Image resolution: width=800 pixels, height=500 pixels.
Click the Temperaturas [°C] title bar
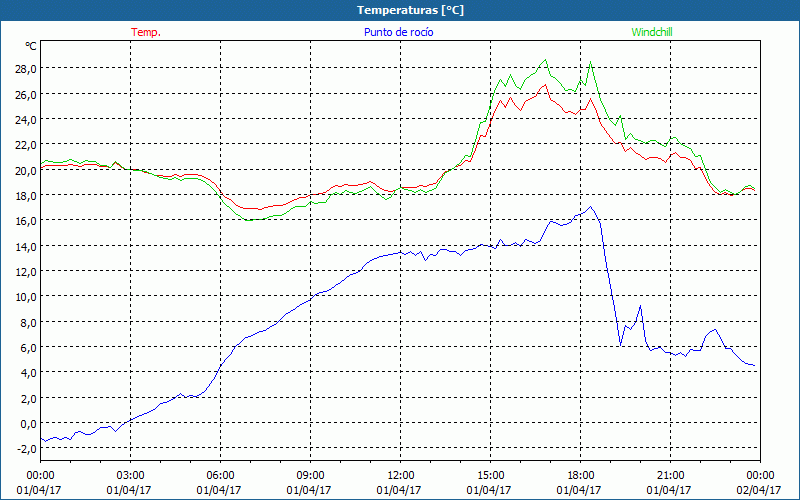point(400,10)
